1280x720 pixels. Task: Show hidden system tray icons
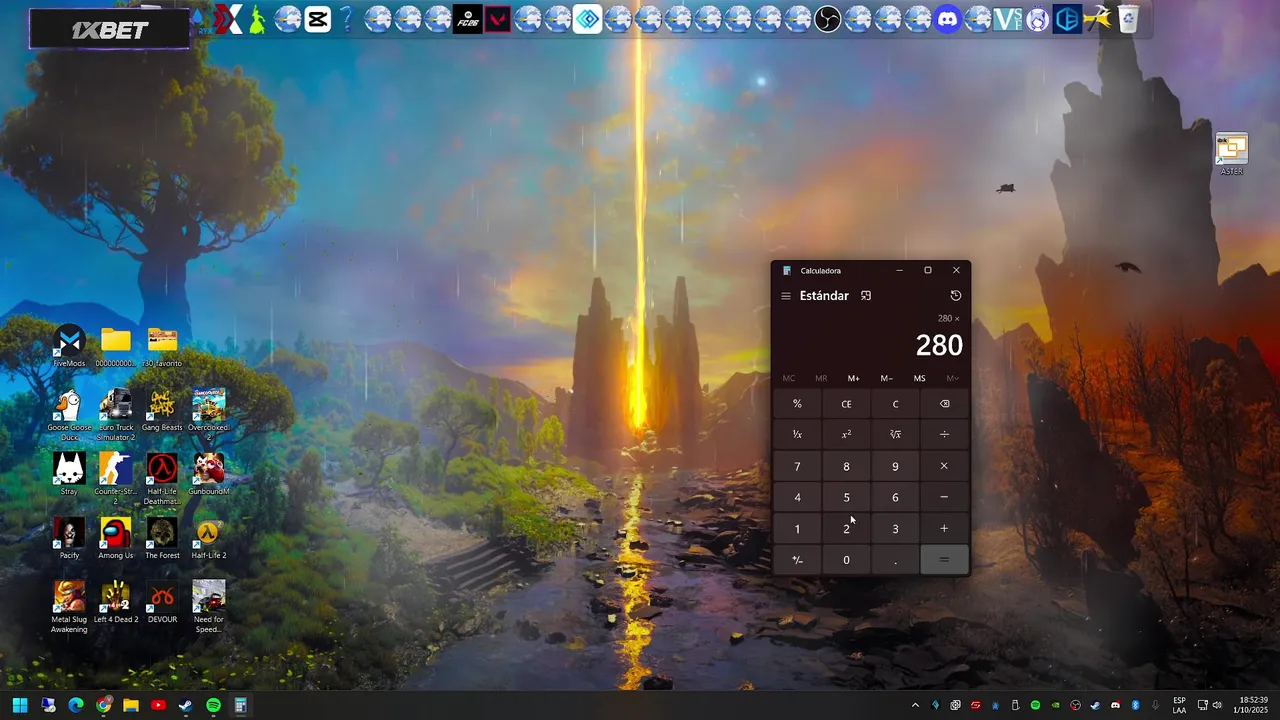pyautogui.click(x=915, y=705)
